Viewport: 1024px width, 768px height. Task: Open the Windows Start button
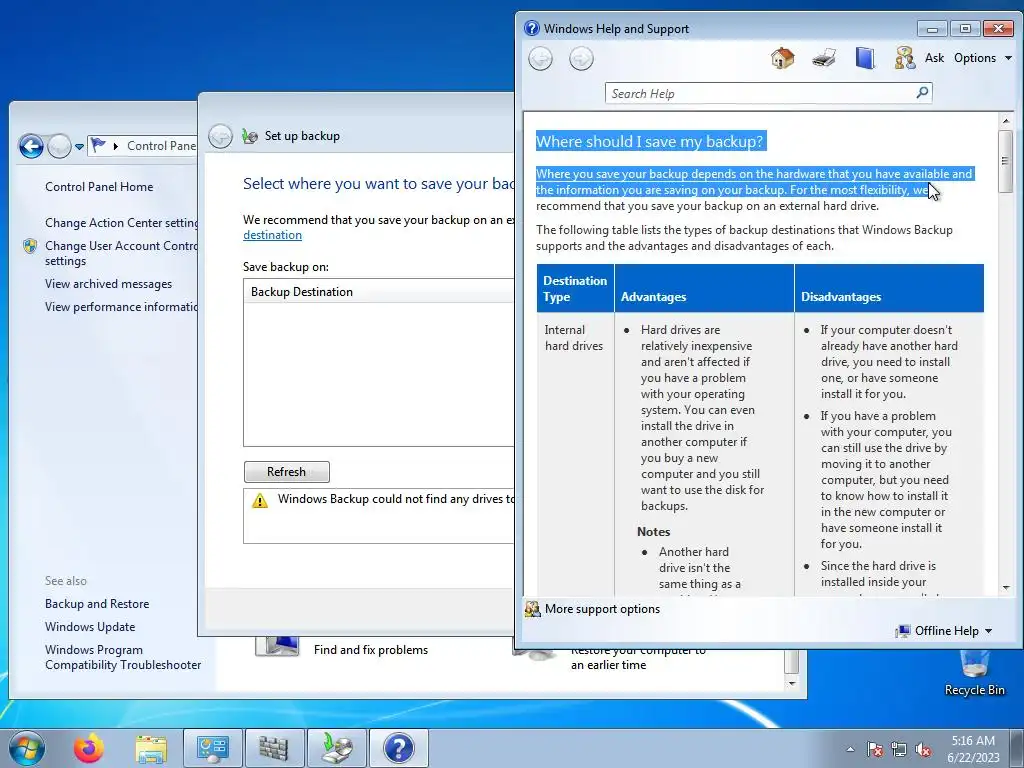[27, 748]
